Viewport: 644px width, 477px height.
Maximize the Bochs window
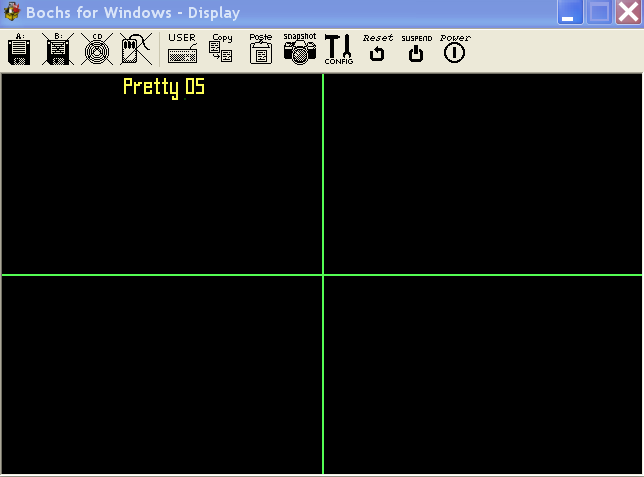click(x=599, y=12)
